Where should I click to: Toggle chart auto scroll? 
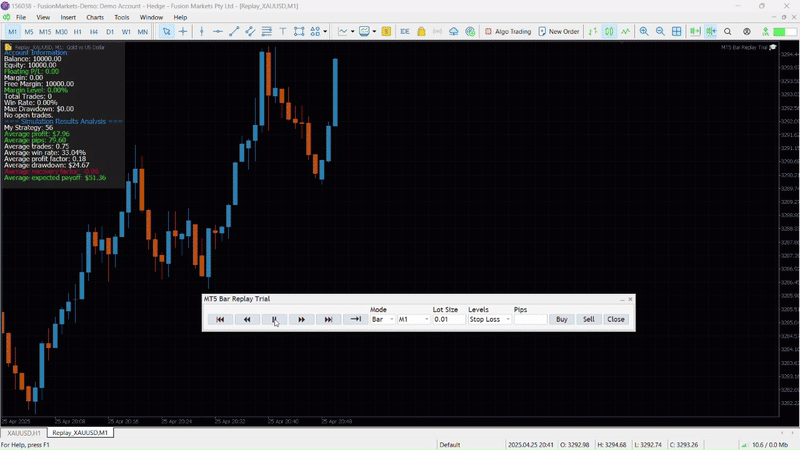click(711, 32)
